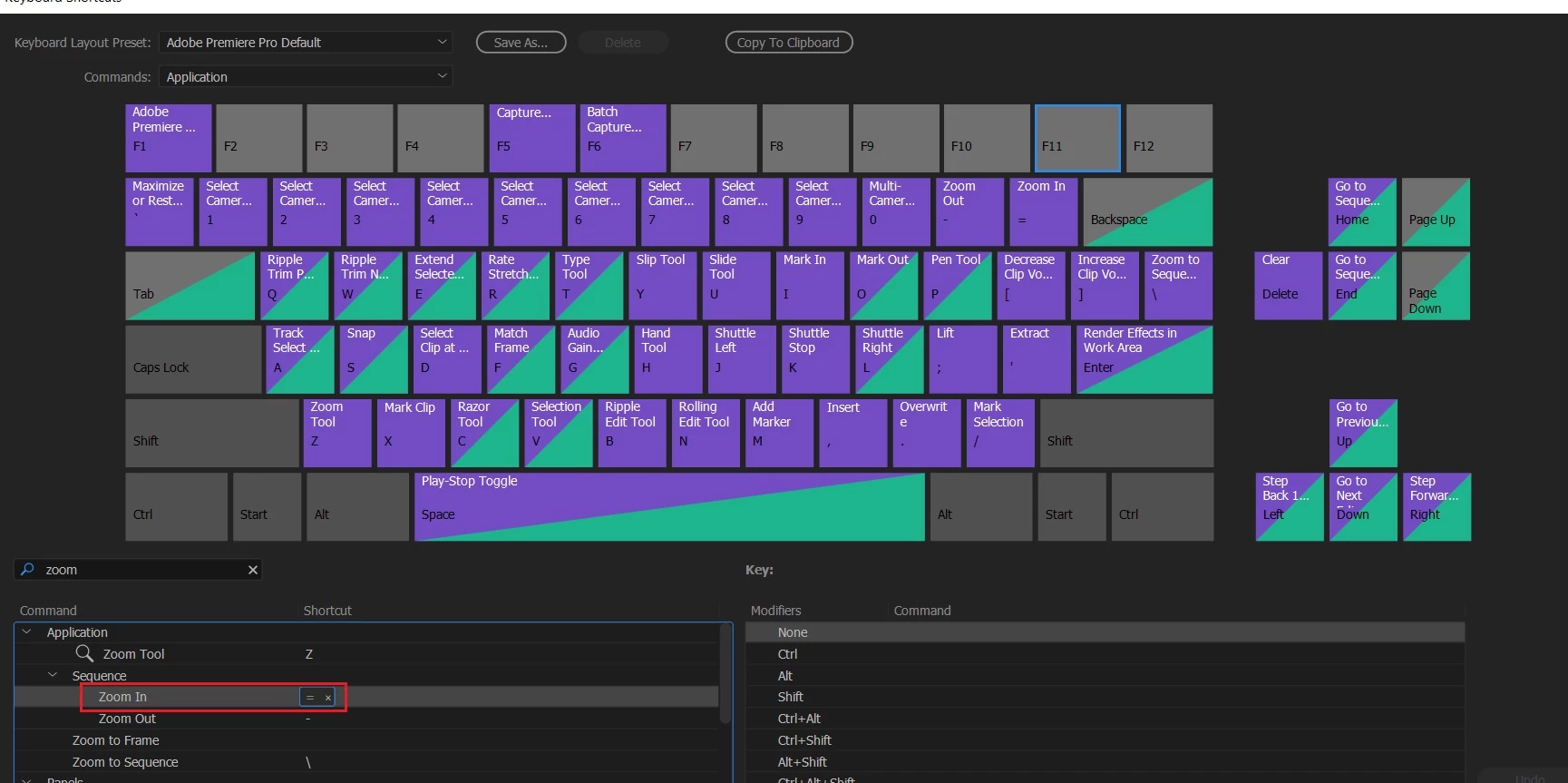Select the Zoom In command row
This screenshot has height=783, width=1568.
pyautogui.click(x=366, y=697)
